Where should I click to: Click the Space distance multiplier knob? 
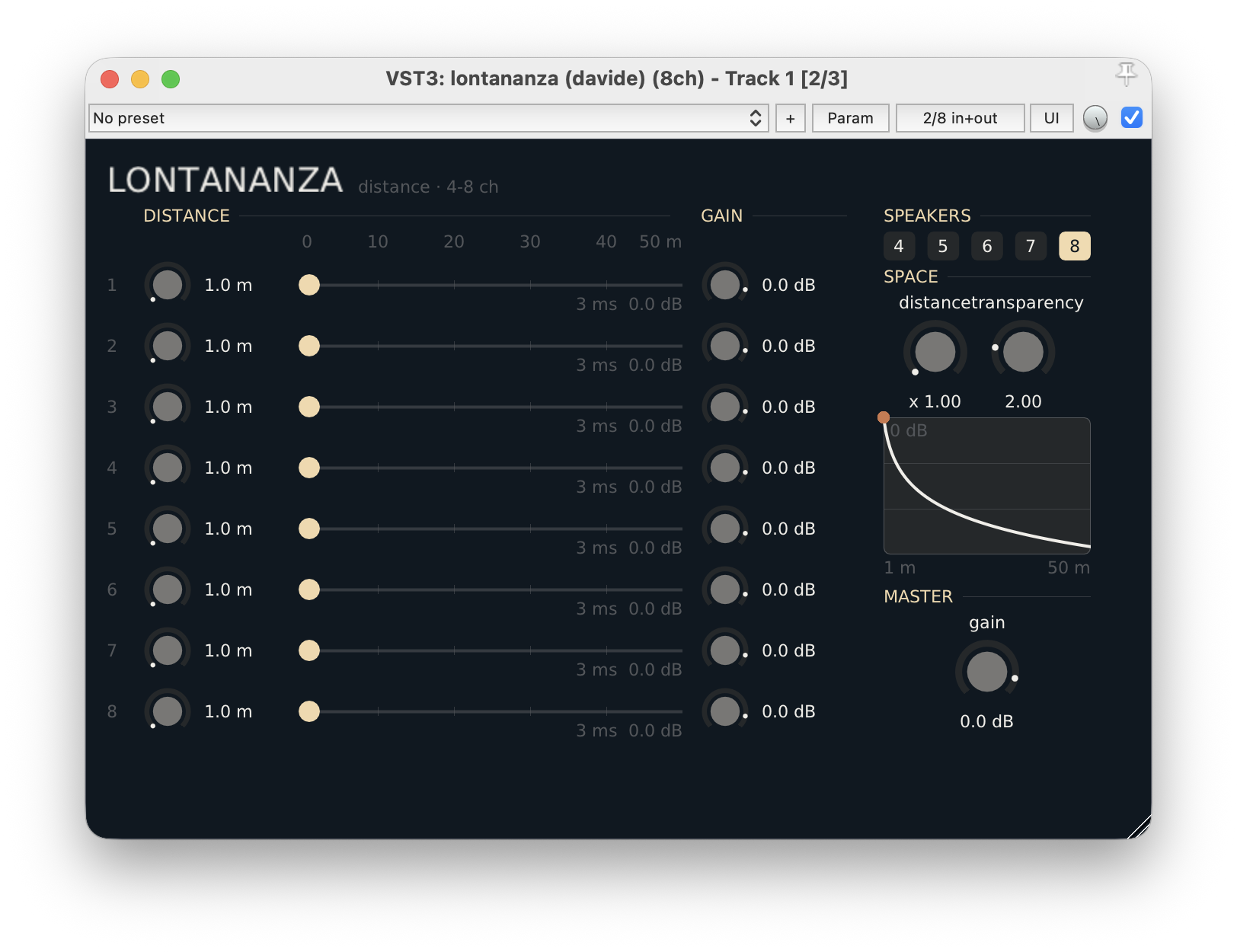[x=935, y=351]
